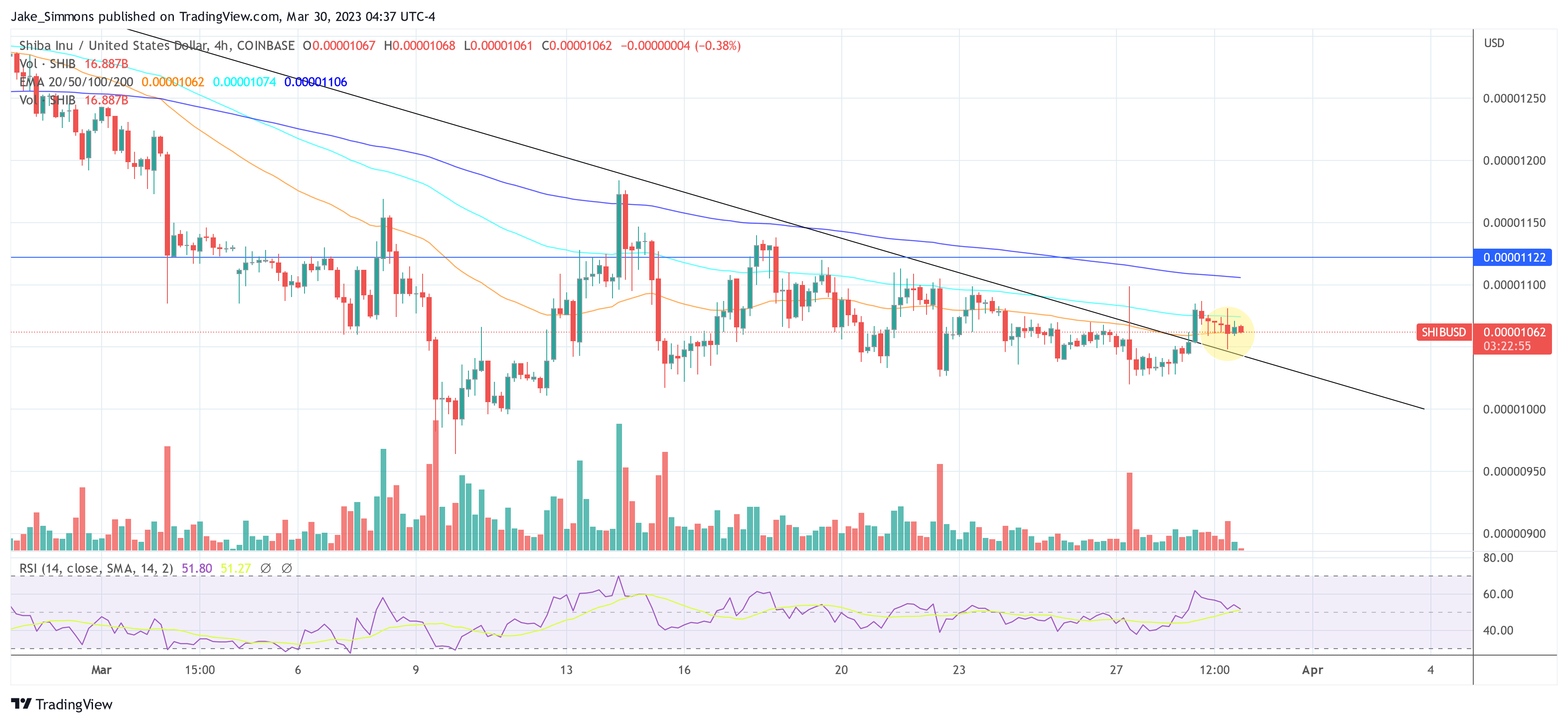Click the USD currency label
This screenshot has height=723, width=1568.
[1494, 43]
